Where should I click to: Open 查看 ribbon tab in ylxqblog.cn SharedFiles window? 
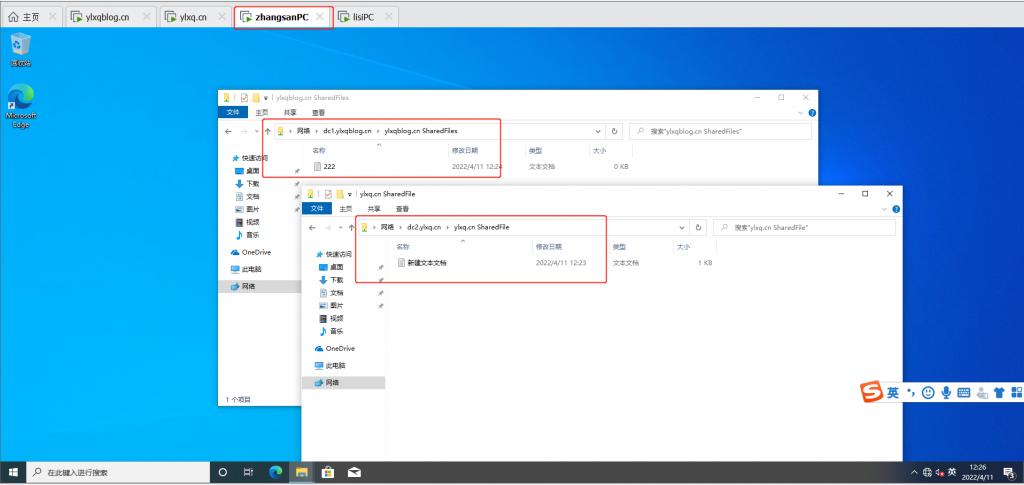[x=318, y=112]
